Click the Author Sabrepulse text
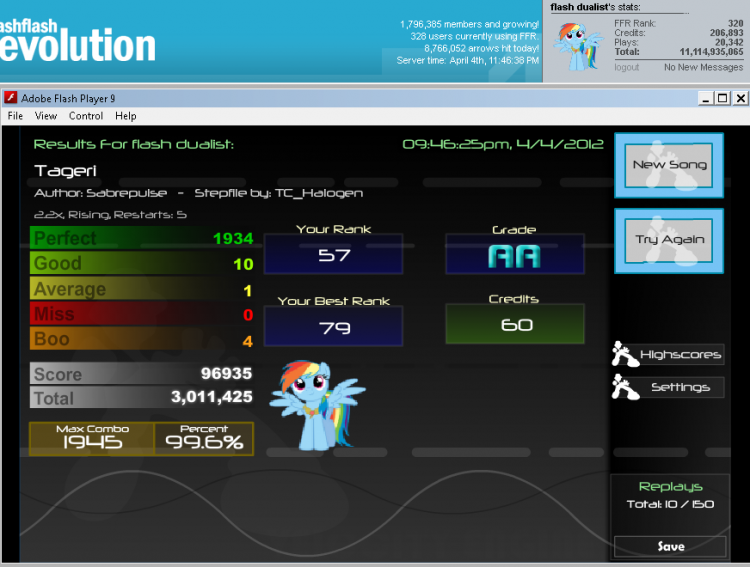The image size is (750, 567). pos(100,193)
